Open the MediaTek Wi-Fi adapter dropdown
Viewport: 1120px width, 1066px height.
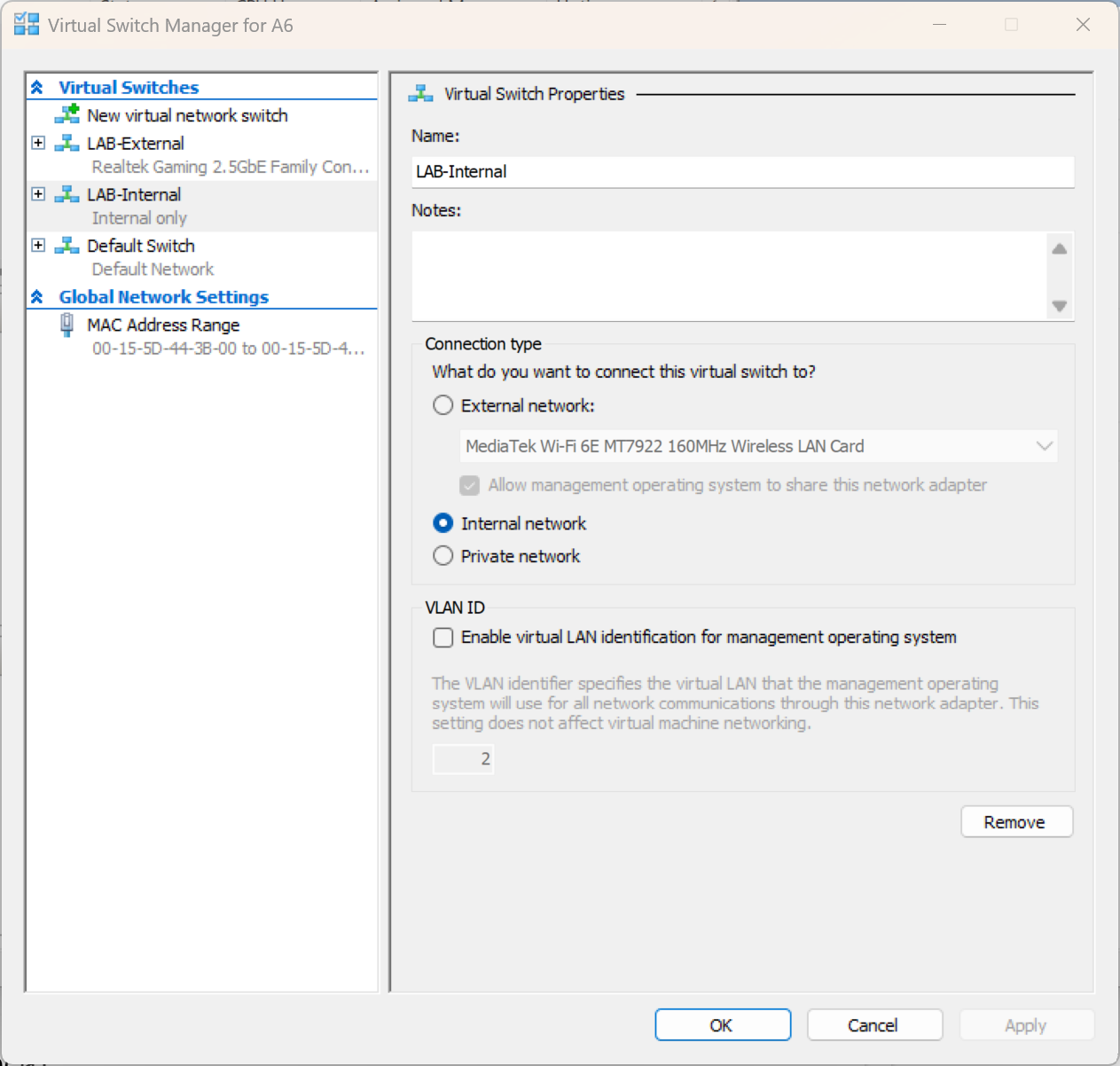pyautogui.click(x=758, y=446)
